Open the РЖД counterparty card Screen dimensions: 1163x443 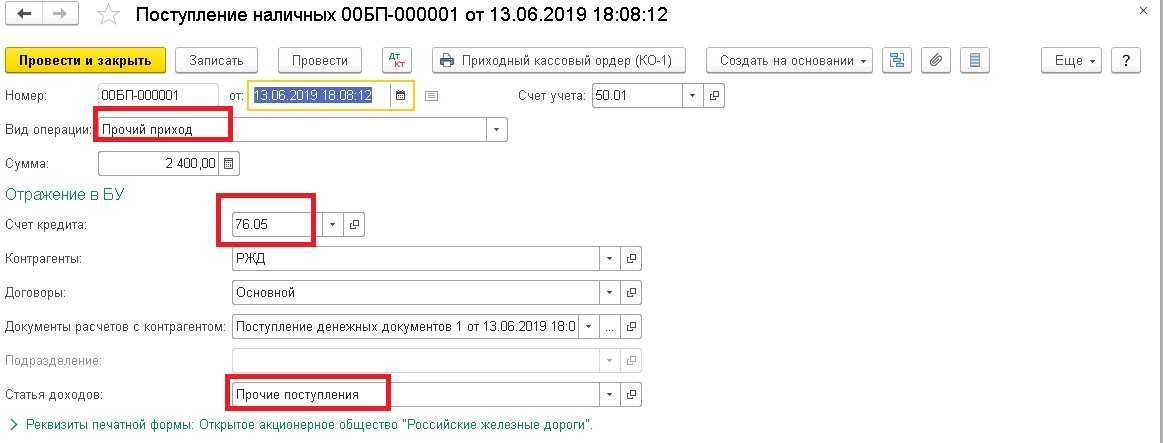(631, 258)
